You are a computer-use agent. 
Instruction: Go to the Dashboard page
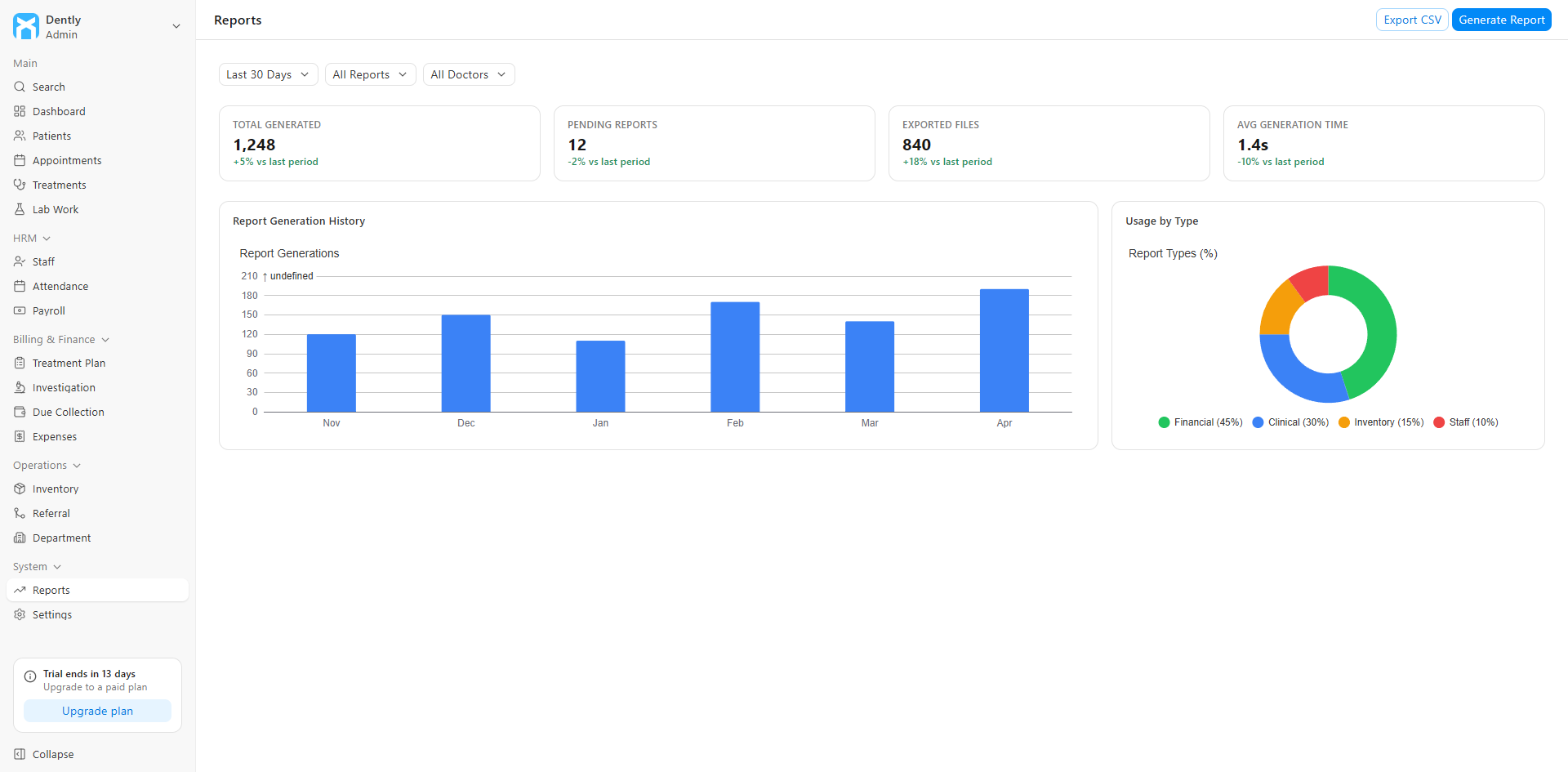pos(97,111)
